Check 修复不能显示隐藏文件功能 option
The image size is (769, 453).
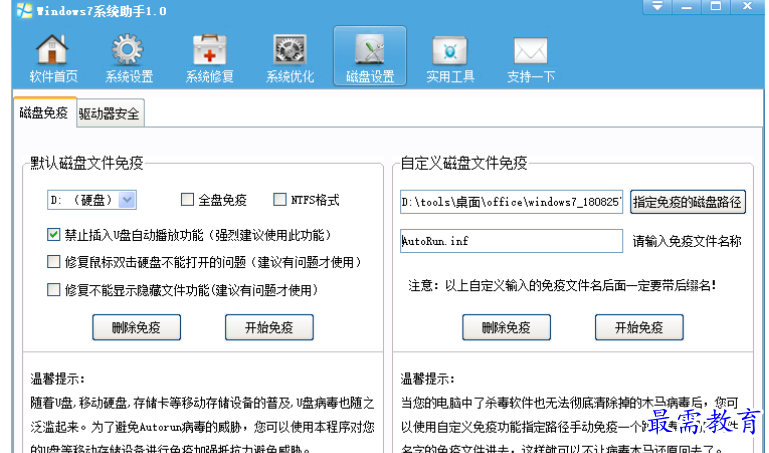(53, 290)
